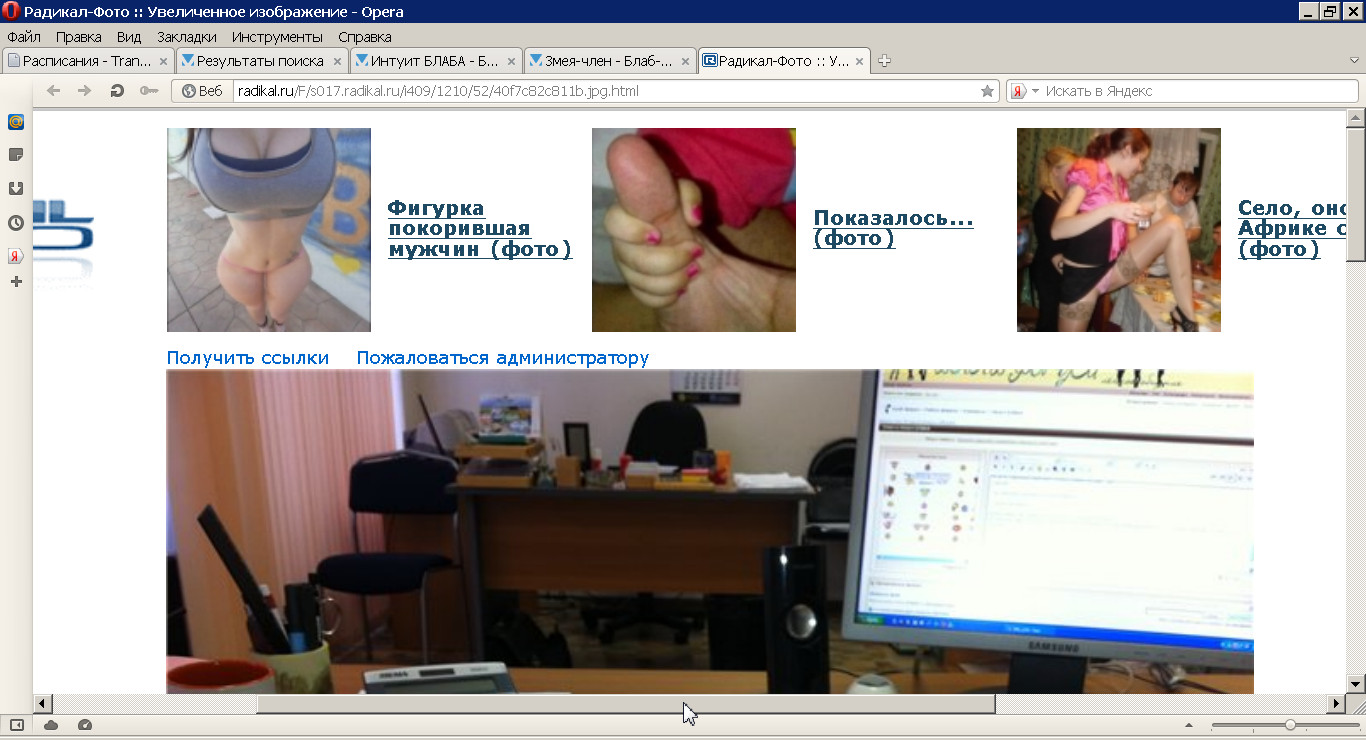Toggle Opera Turbo in status bar
This screenshot has width=1366, height=740.
85,725
